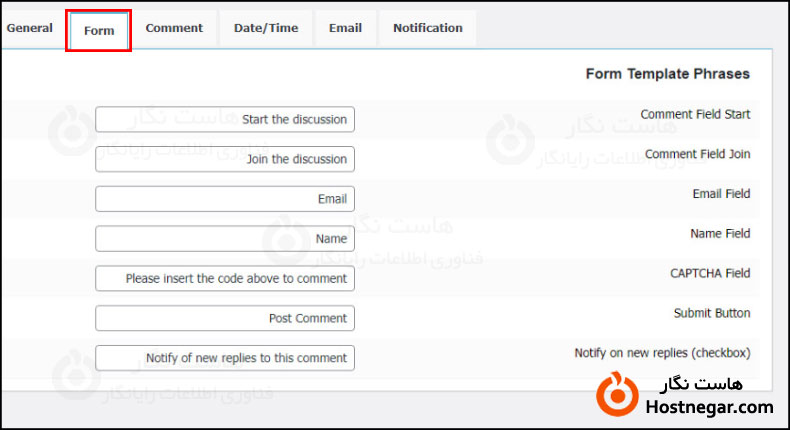The image size is (790, 430).
Task: Click the orange Hostnegar logo icon
Action: 617,394
